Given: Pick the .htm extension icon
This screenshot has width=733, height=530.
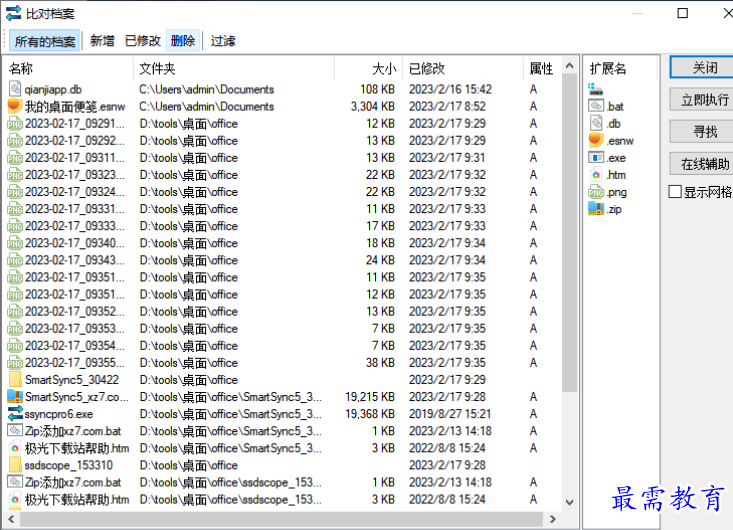Looking at the screenshot, I should click(596, 175).
